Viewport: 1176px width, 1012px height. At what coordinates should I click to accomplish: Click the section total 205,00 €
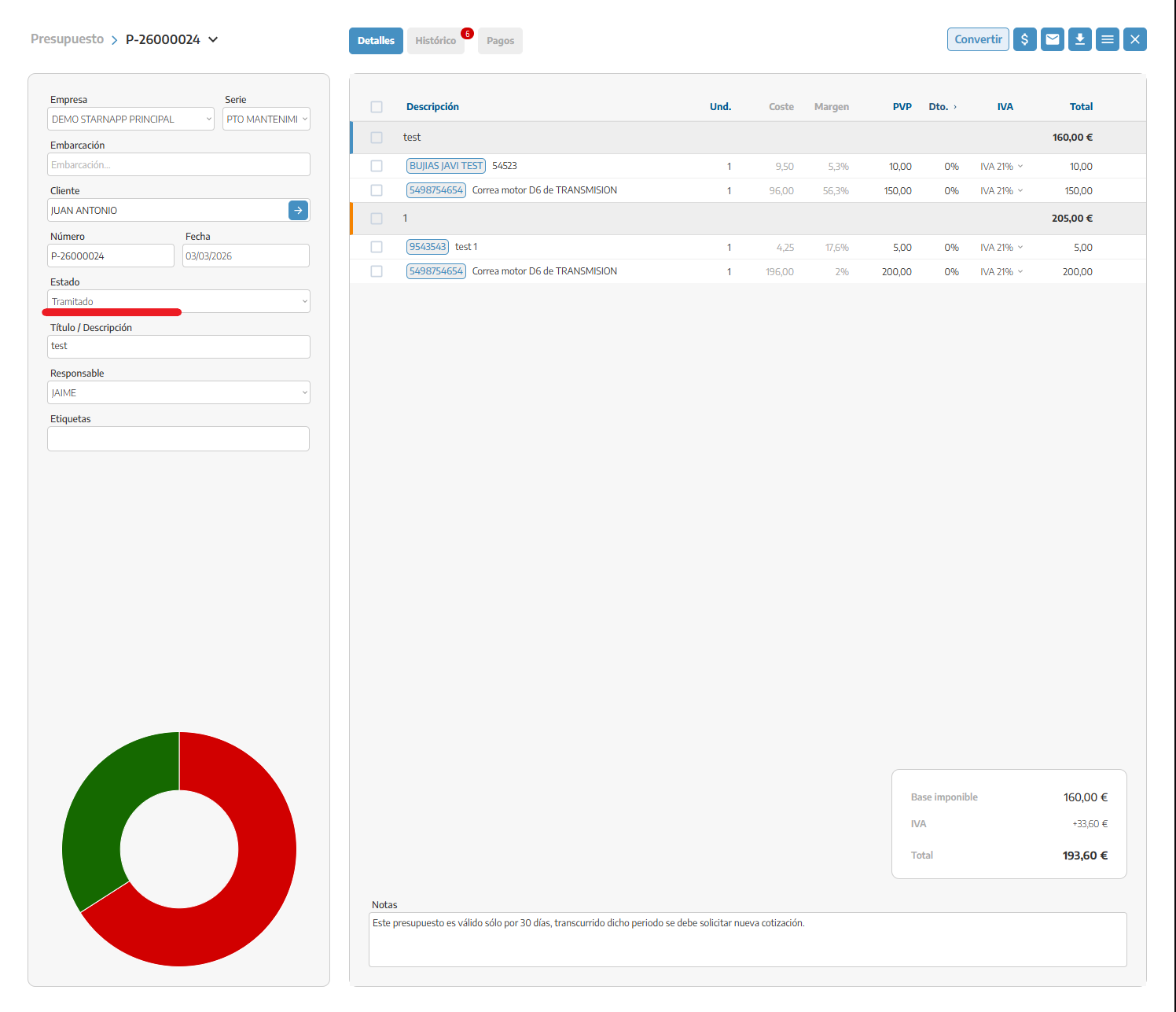pos(1072,219)
